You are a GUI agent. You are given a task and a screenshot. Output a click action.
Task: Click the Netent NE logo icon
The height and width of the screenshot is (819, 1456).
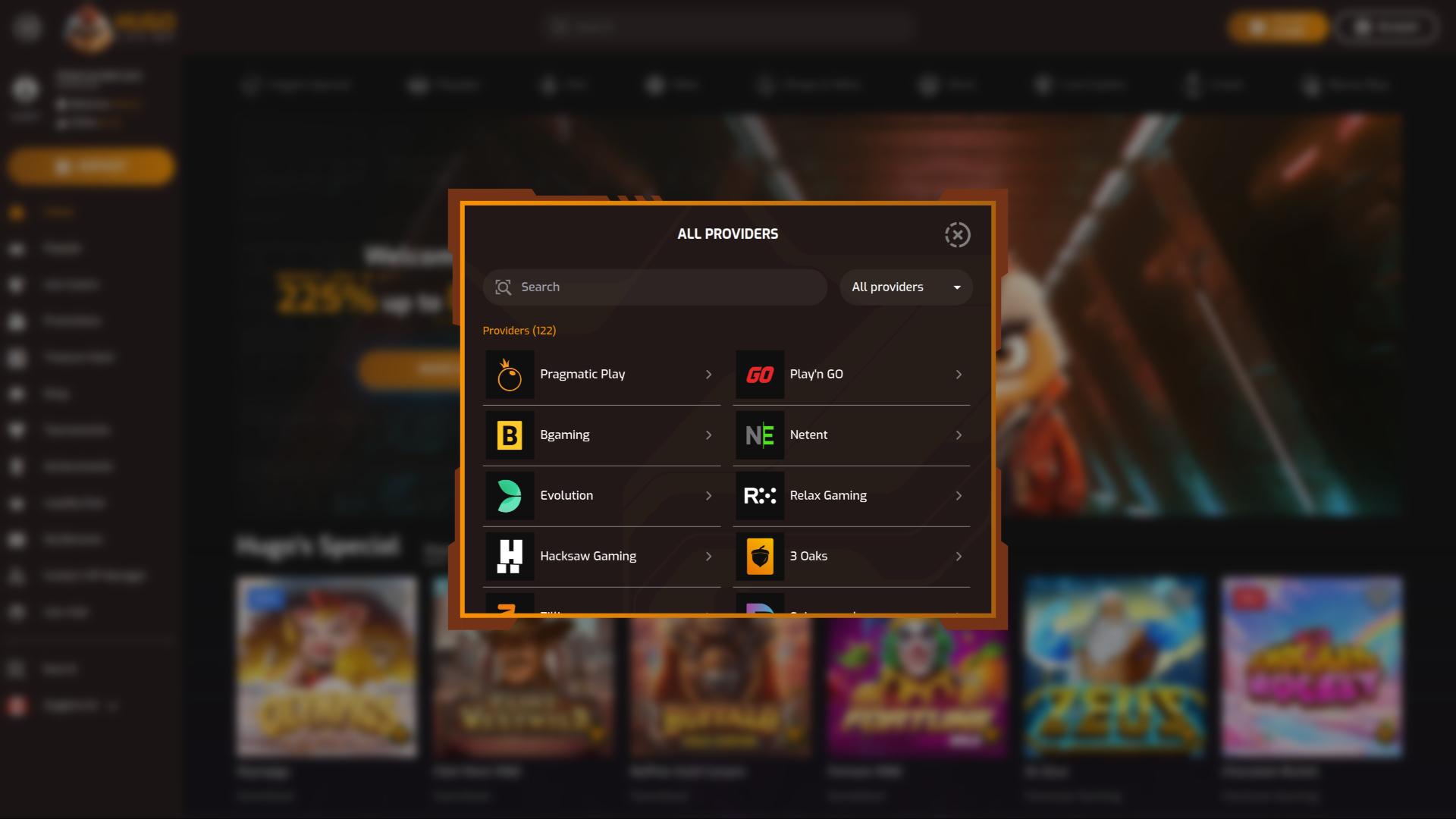coord(759,435)
